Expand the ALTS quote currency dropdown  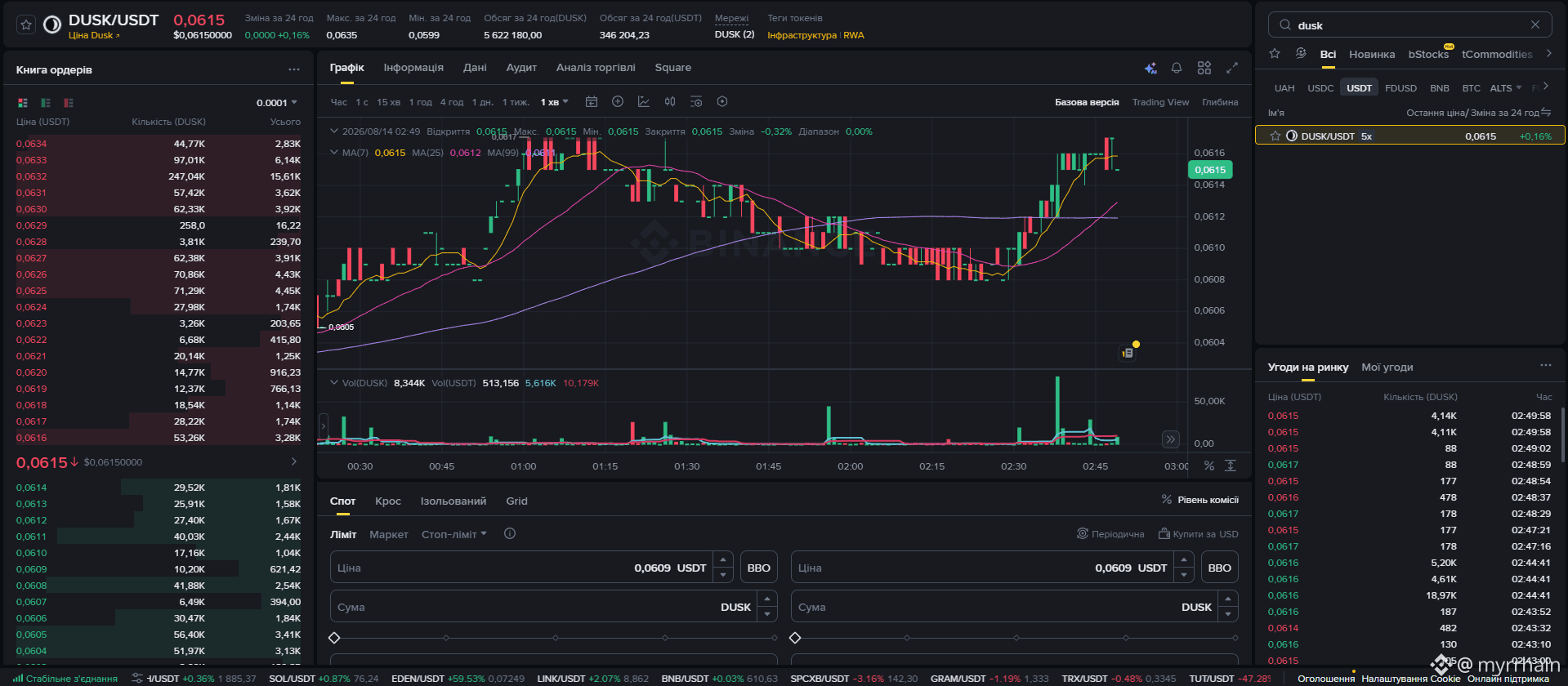pos(1506,87)
